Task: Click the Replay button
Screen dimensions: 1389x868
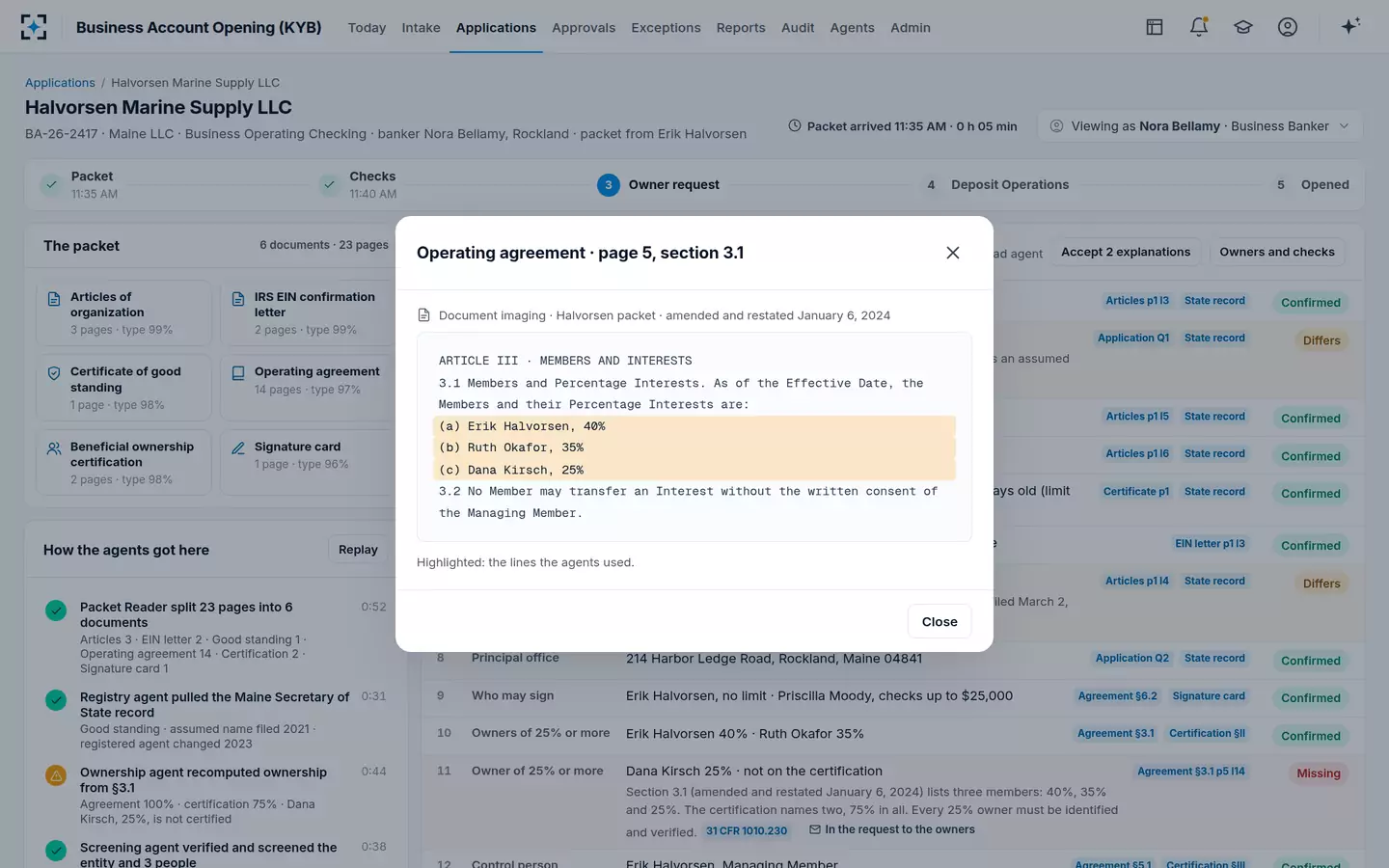Action: coord(358,550)
